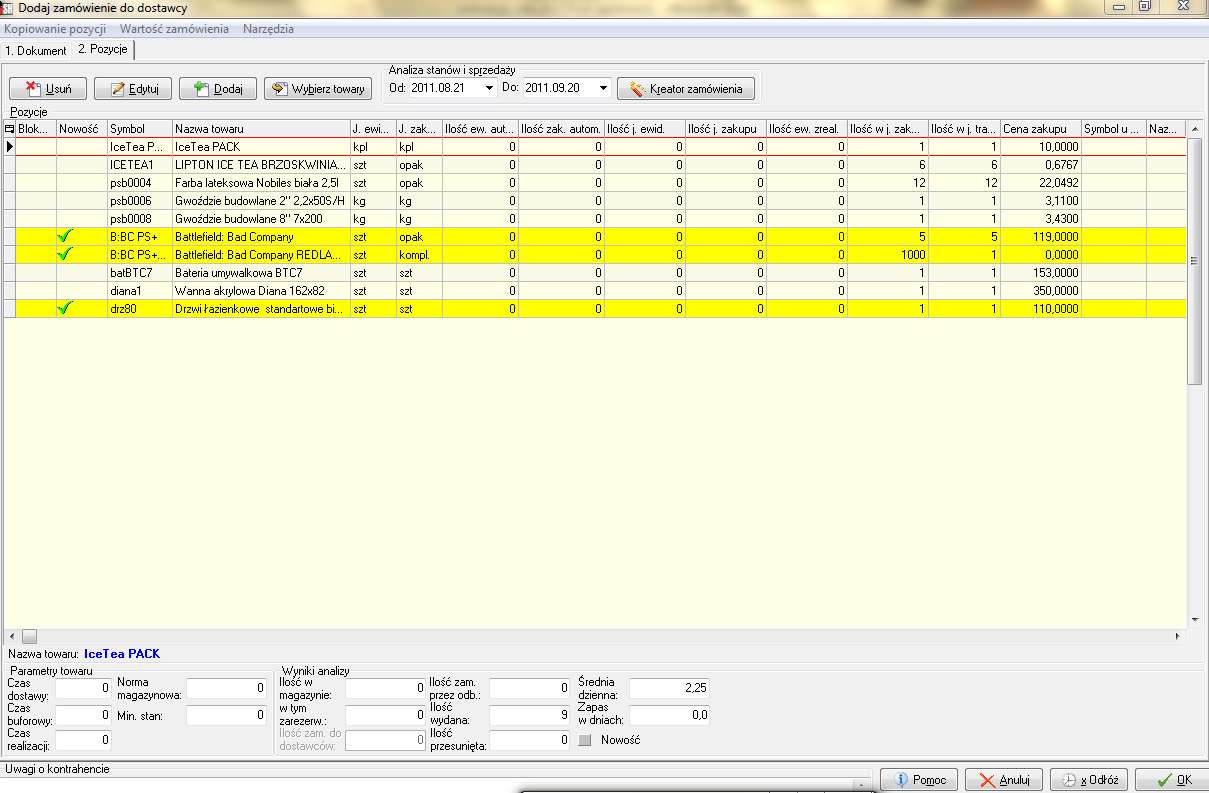Click green checkmark in drz80 row
Screen dimensions: 1209x793
coord(66,308)
